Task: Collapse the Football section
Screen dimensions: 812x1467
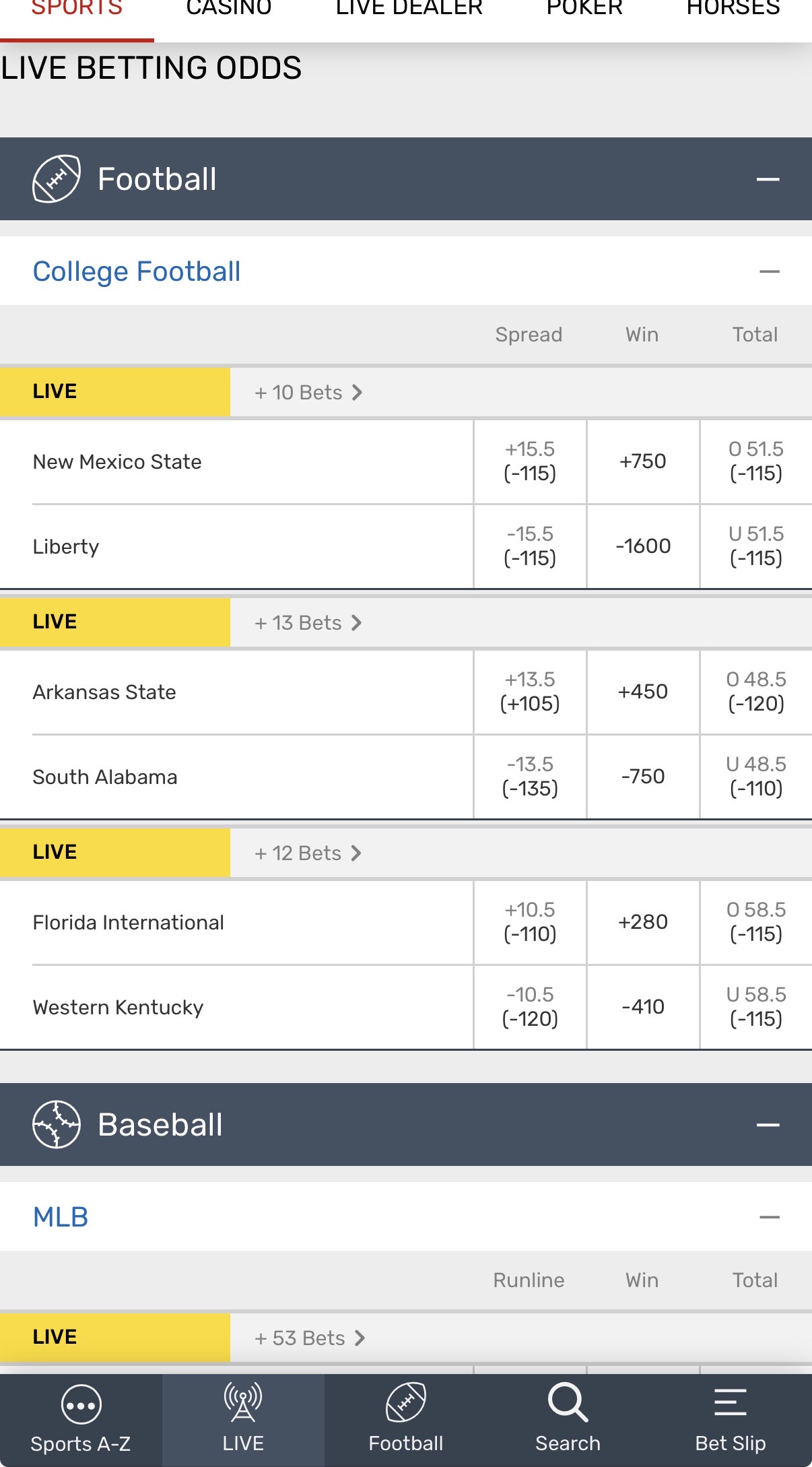Action: point(768,179)
